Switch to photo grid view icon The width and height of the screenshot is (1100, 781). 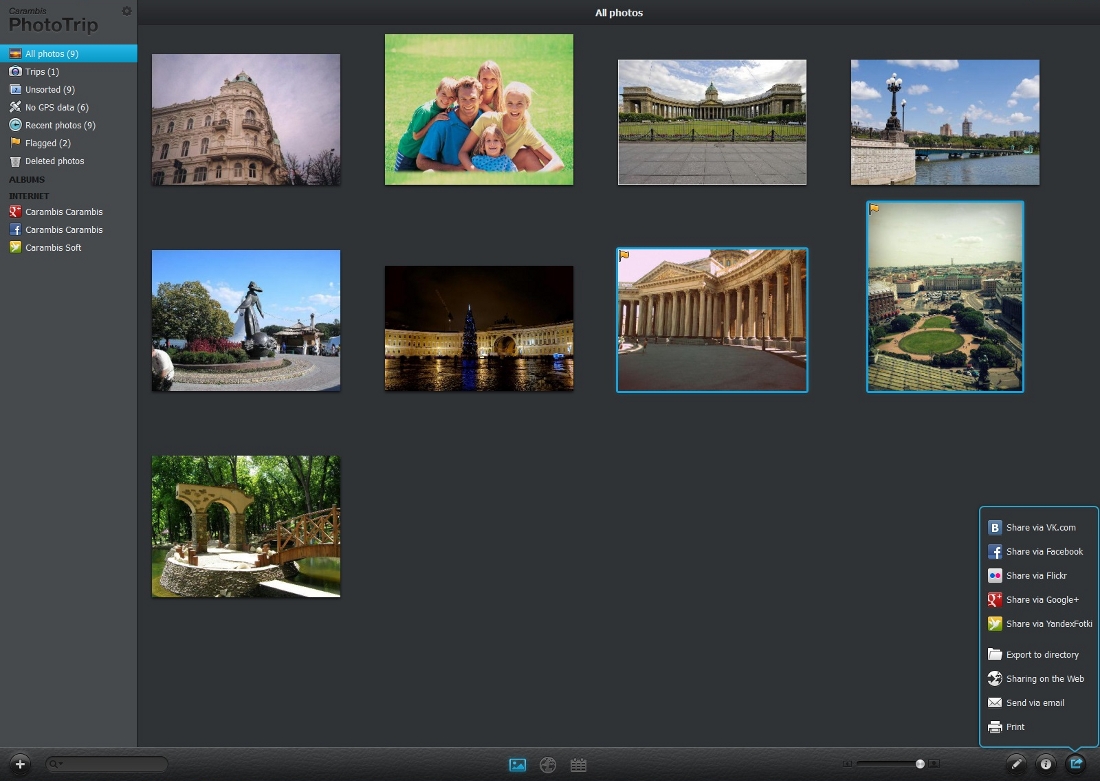(517, 765)
